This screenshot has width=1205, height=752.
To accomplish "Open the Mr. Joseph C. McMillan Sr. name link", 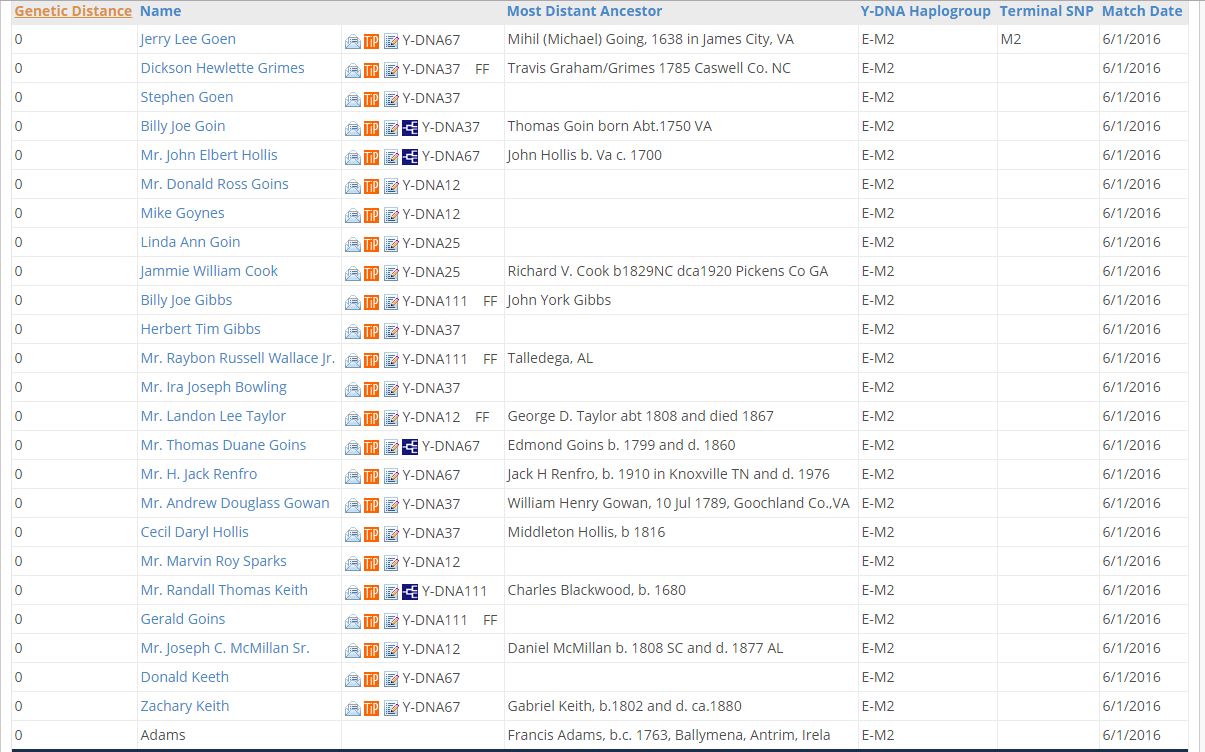I will (225, 648).
